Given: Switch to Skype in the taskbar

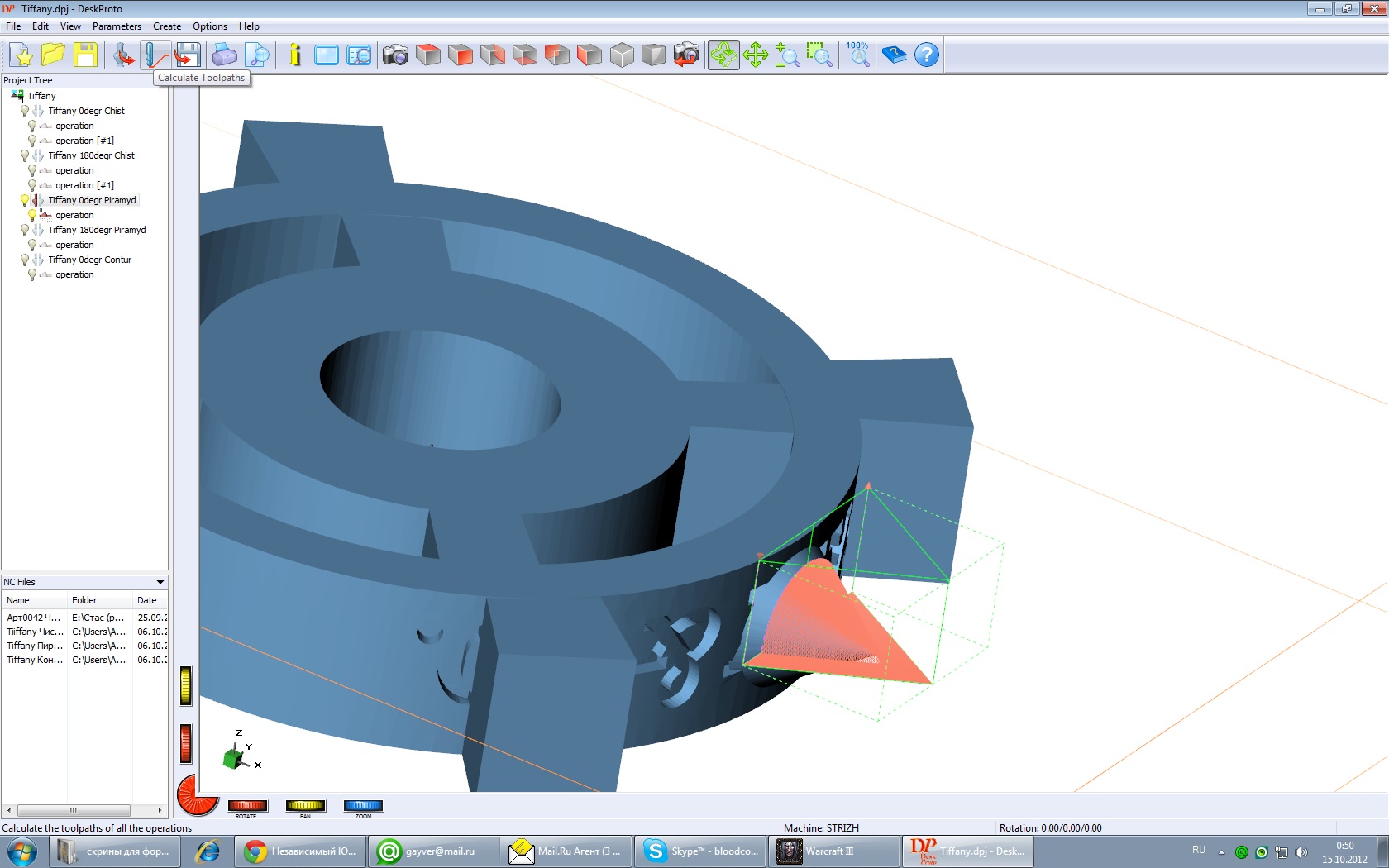Looking at the screenshot, I should click(701, 851).
